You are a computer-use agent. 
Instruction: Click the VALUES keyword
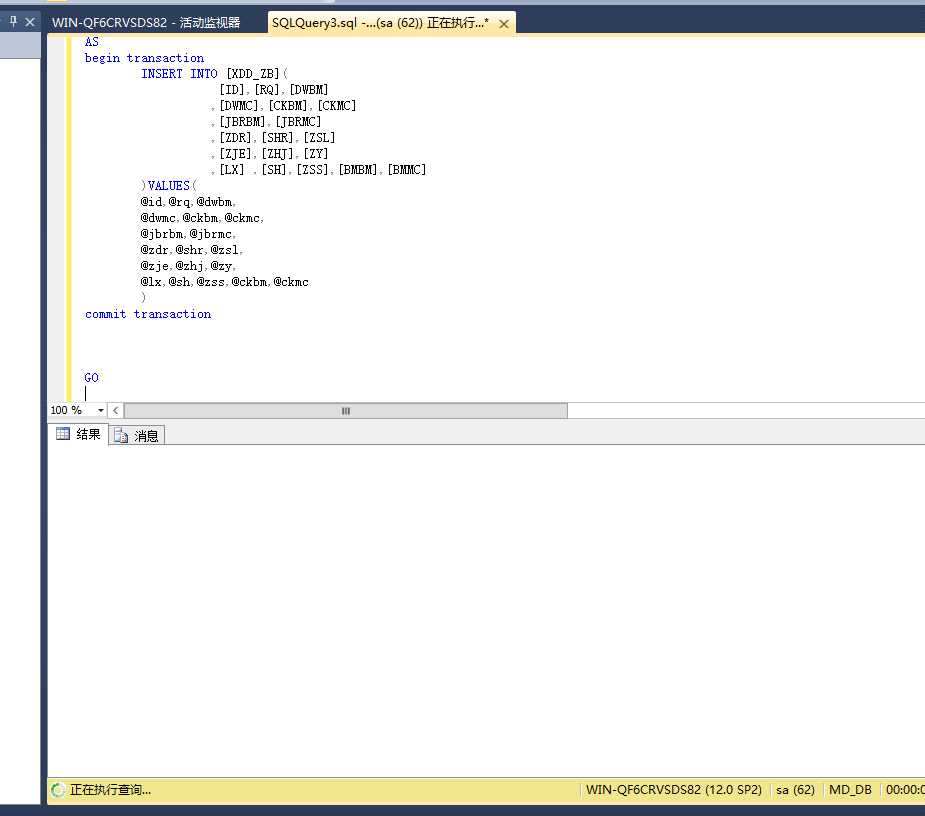point(169,186)
